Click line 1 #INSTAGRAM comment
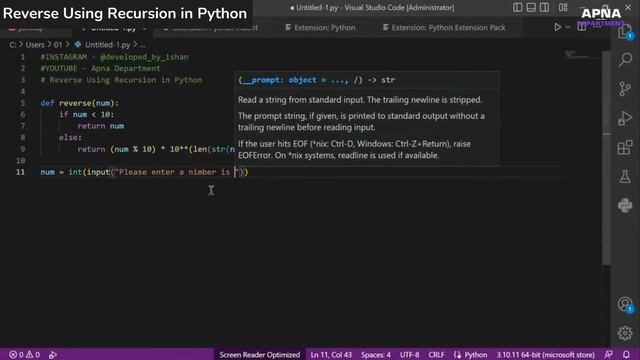640x360 pixels. click(114, 57)
